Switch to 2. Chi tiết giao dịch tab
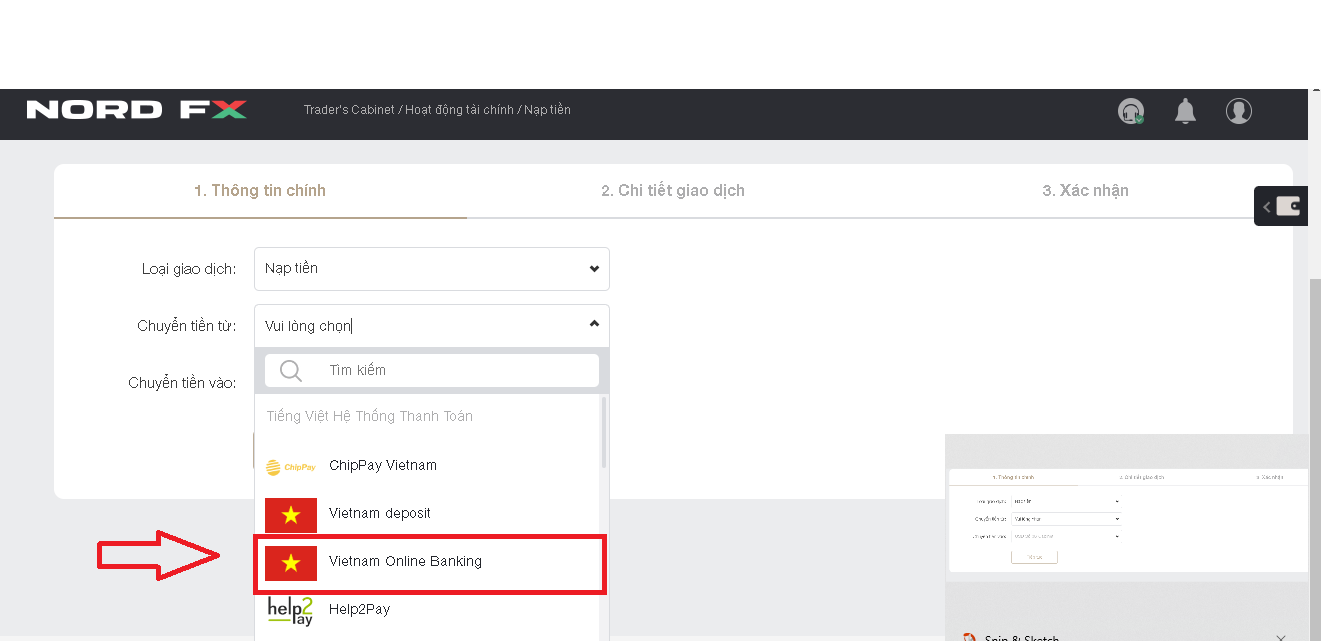Viewport: 1321px width, 641px height. pyautogui.click(x=673, y=190)
